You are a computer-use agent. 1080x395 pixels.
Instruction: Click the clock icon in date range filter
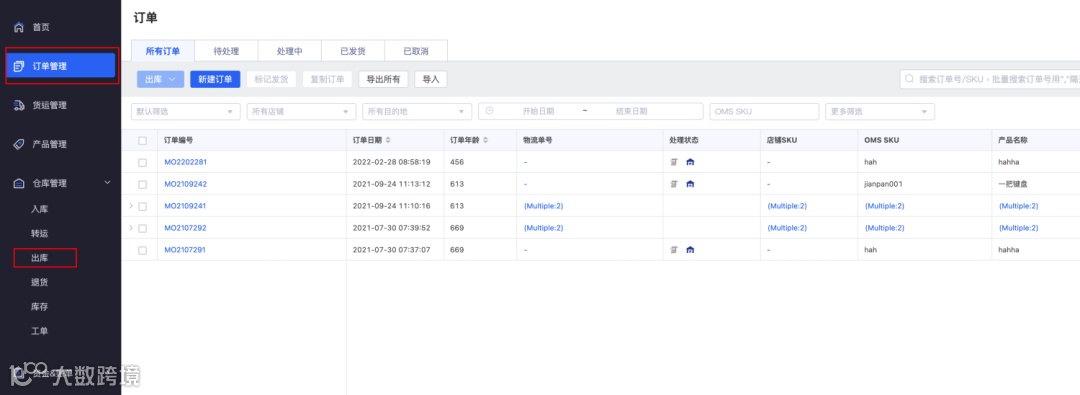[x=490, y=111]
